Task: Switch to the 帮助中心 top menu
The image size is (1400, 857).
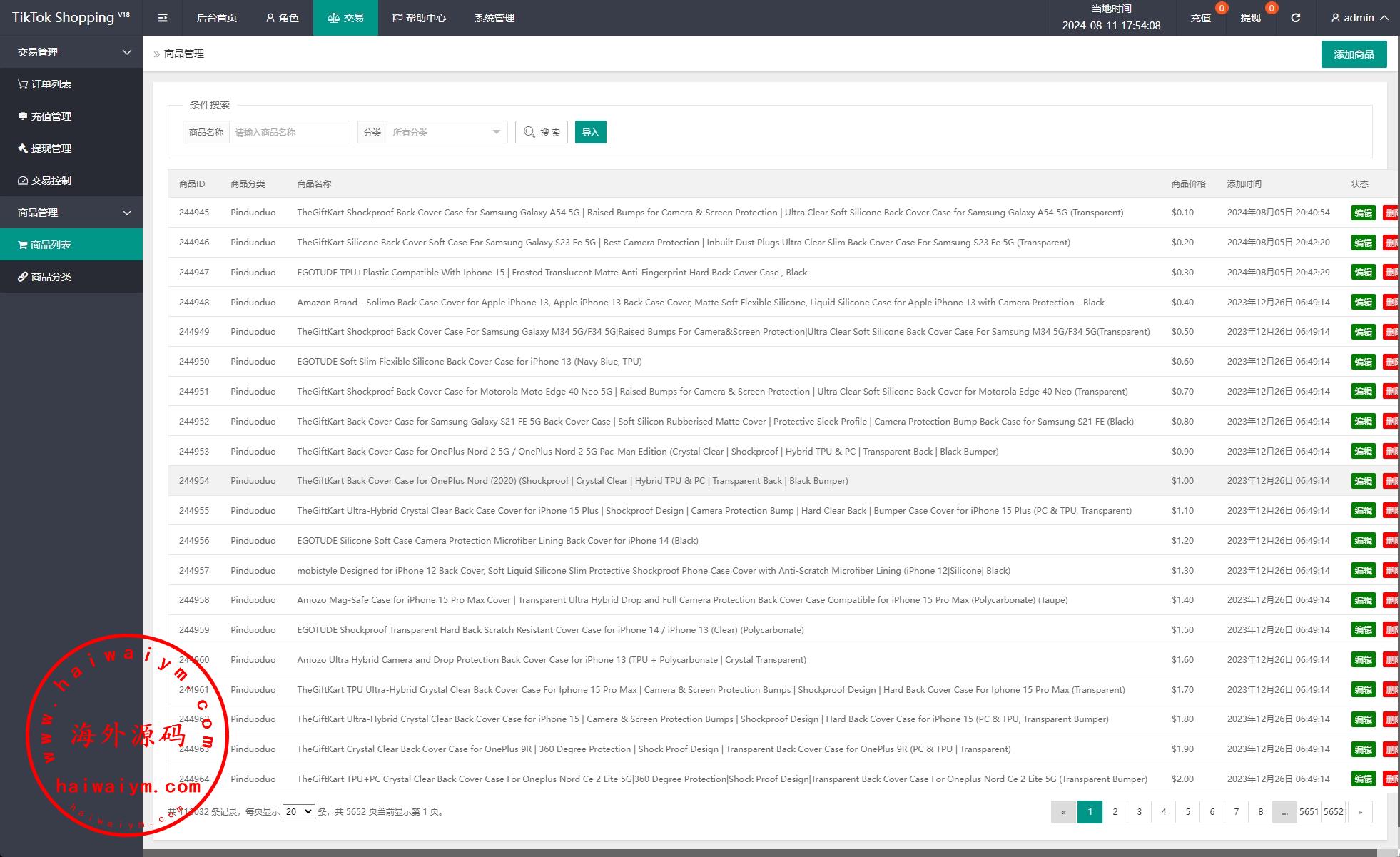Action: 419,18
